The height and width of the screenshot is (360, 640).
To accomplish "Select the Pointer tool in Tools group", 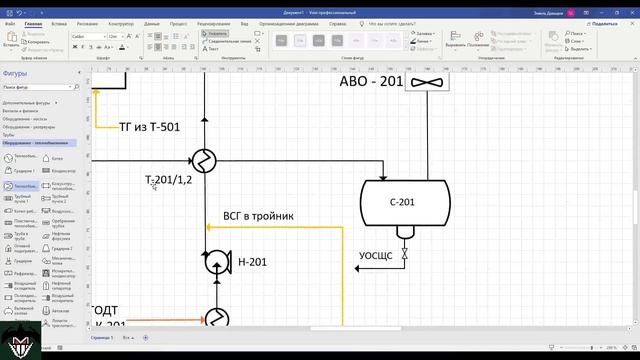I will coord(215,33).
